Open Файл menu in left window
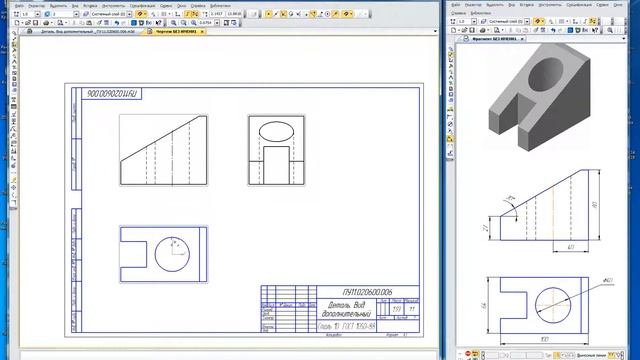Viewport: 640px width, 360px height. tap(19, 6)
